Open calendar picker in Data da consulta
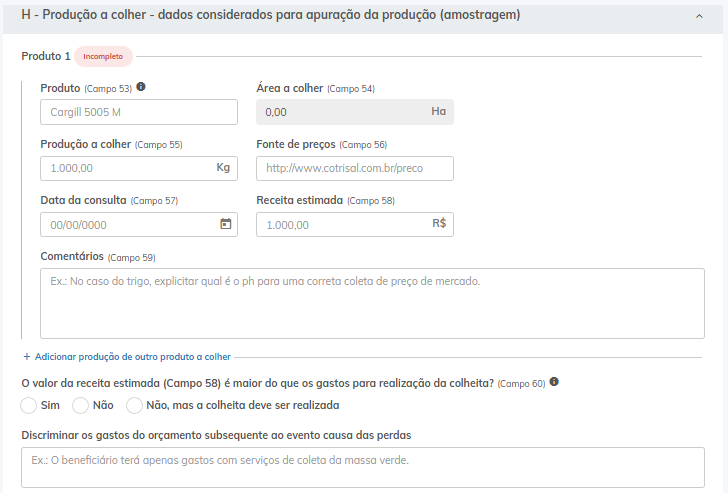 (x=226, y=224)
